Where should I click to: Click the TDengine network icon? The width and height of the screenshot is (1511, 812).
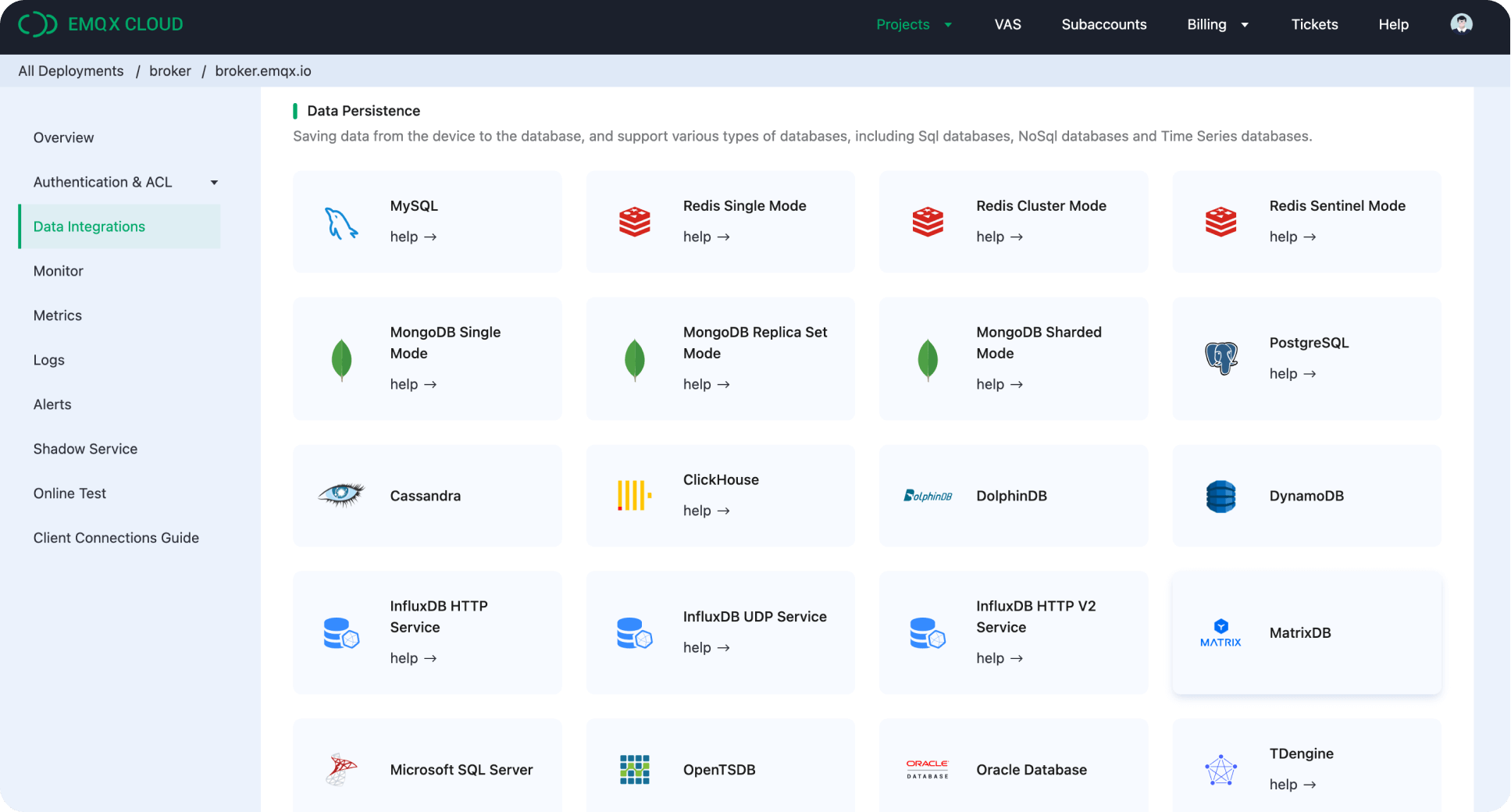click(1221, 770)
